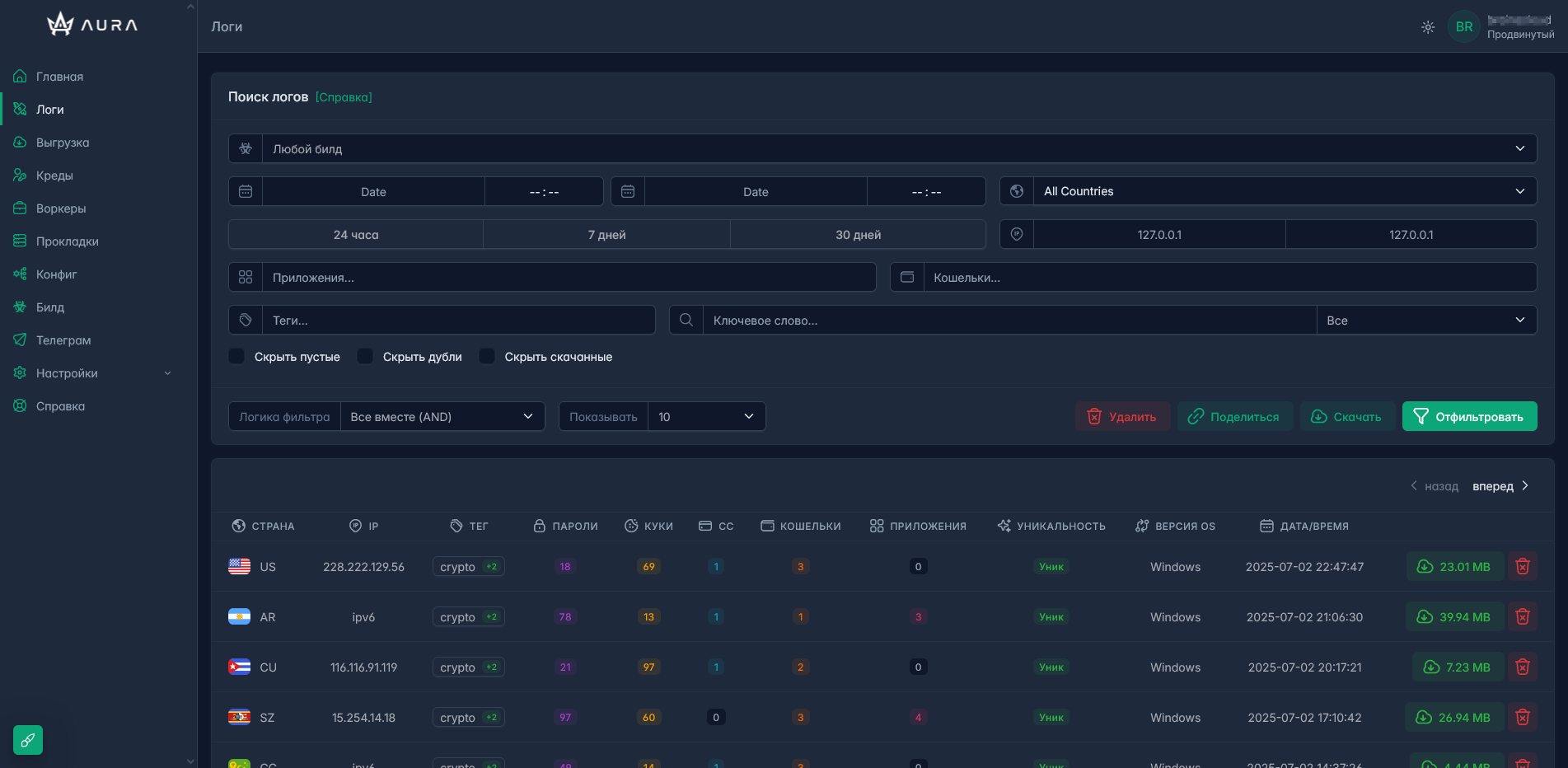Click the green floating icon at bottom-left
1568x768 pixels.
click(28, 740)
